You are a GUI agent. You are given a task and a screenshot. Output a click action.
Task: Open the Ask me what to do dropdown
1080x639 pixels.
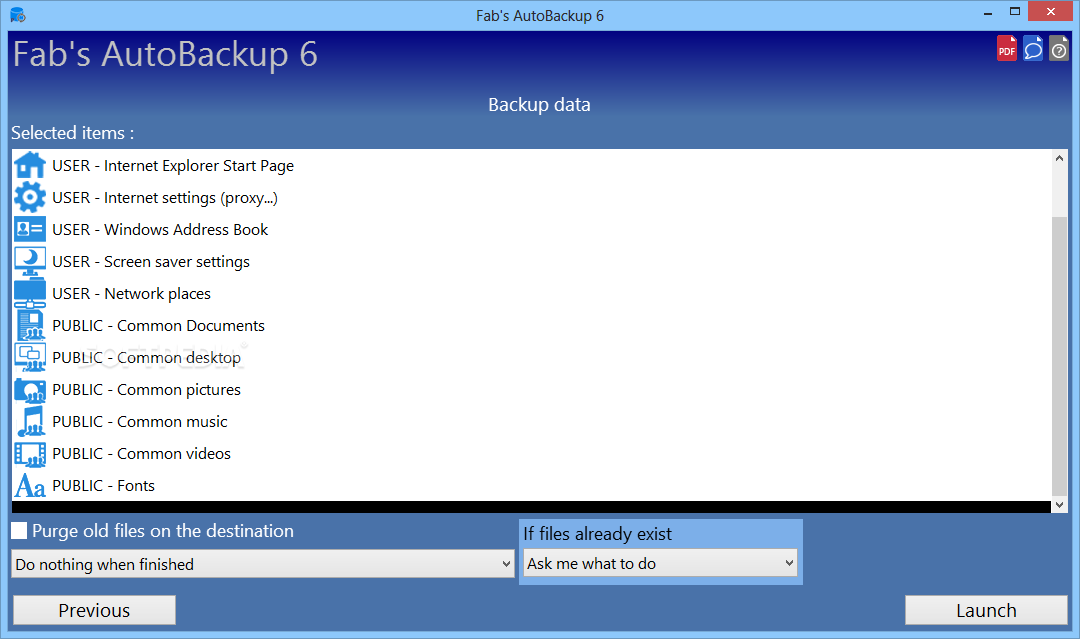coord(660,563)
